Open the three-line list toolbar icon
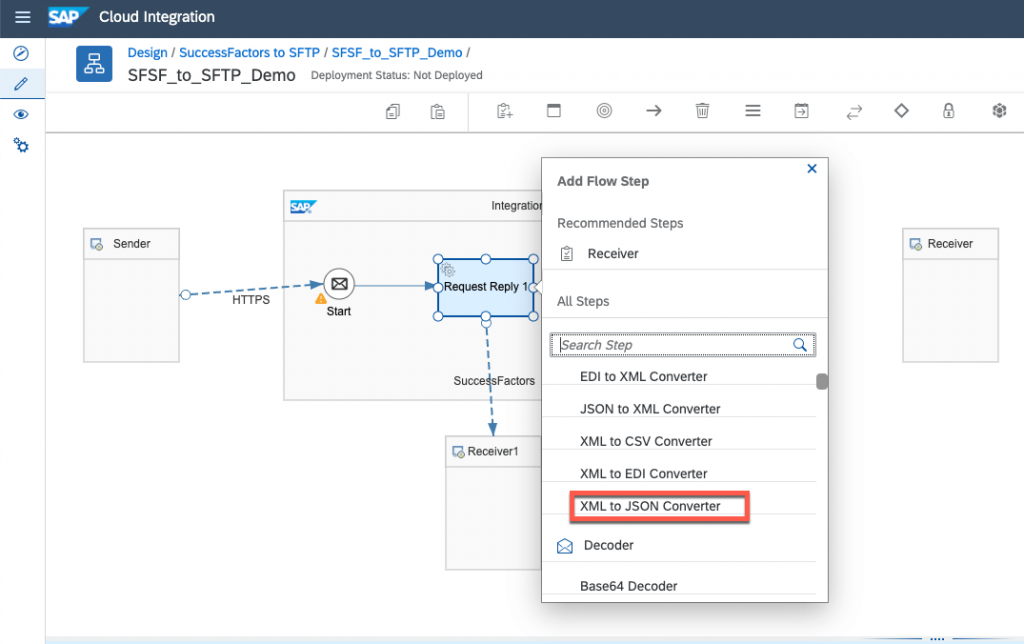 point(752,110)
